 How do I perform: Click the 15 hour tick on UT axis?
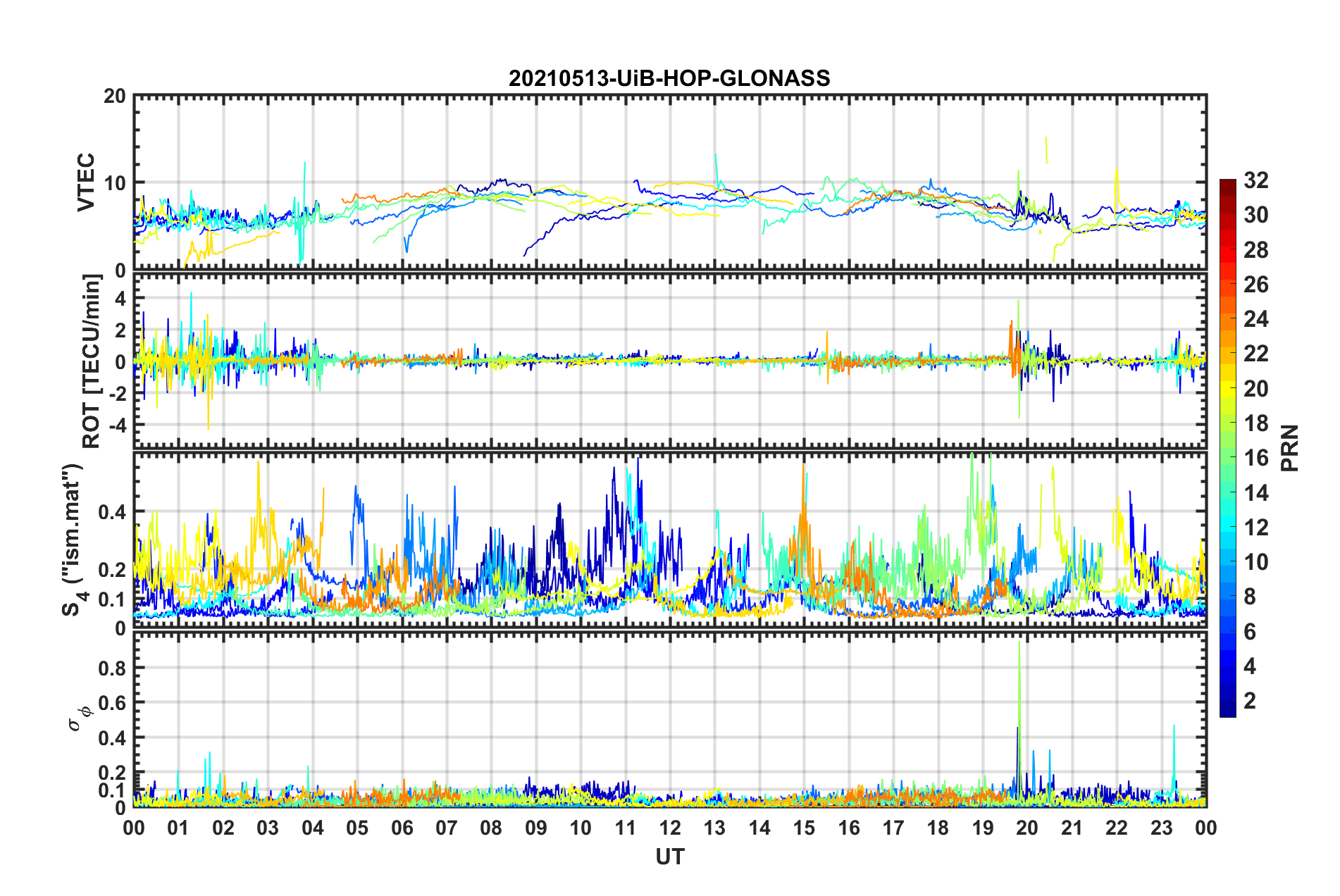804,828
